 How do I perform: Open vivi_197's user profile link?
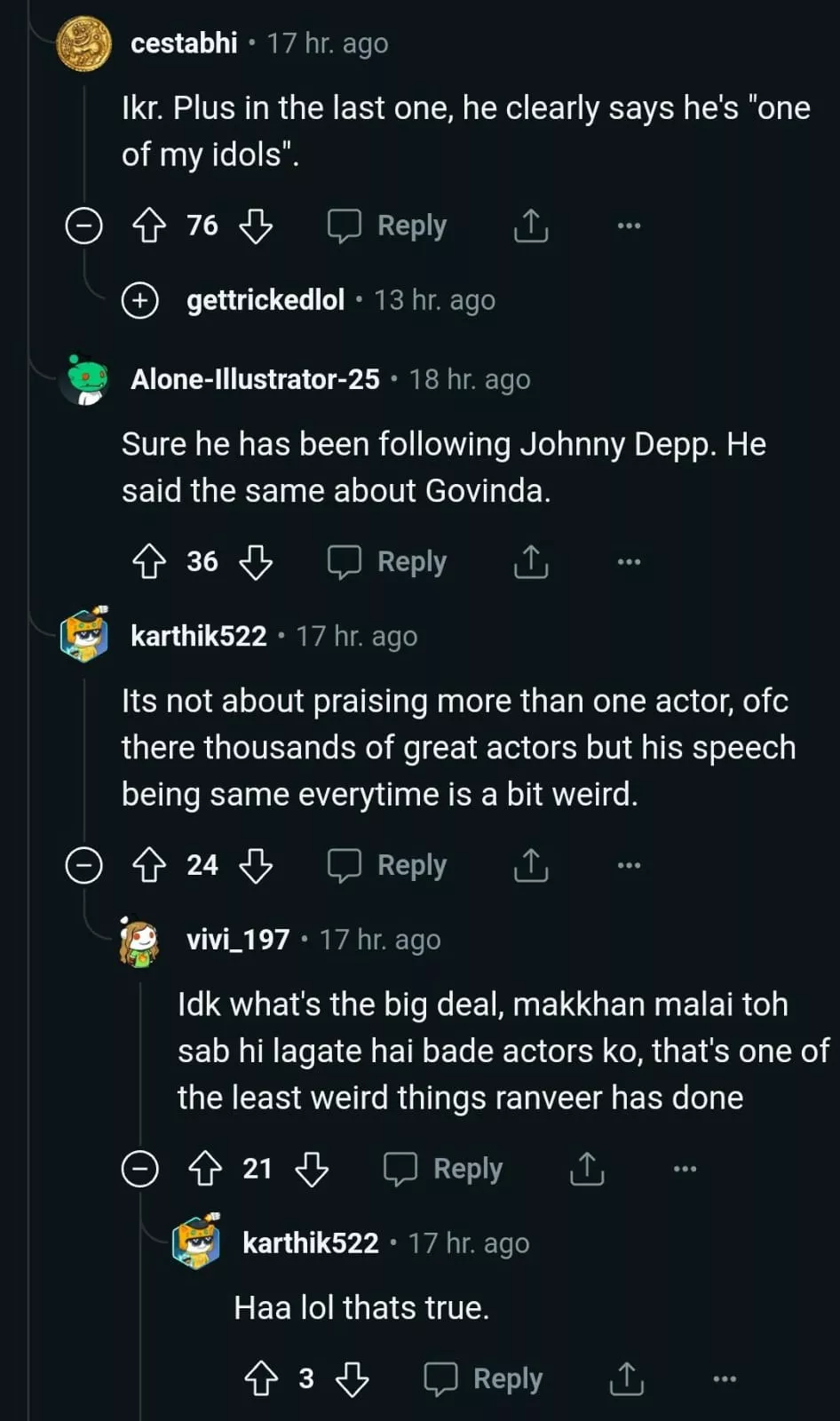(237, 940)
